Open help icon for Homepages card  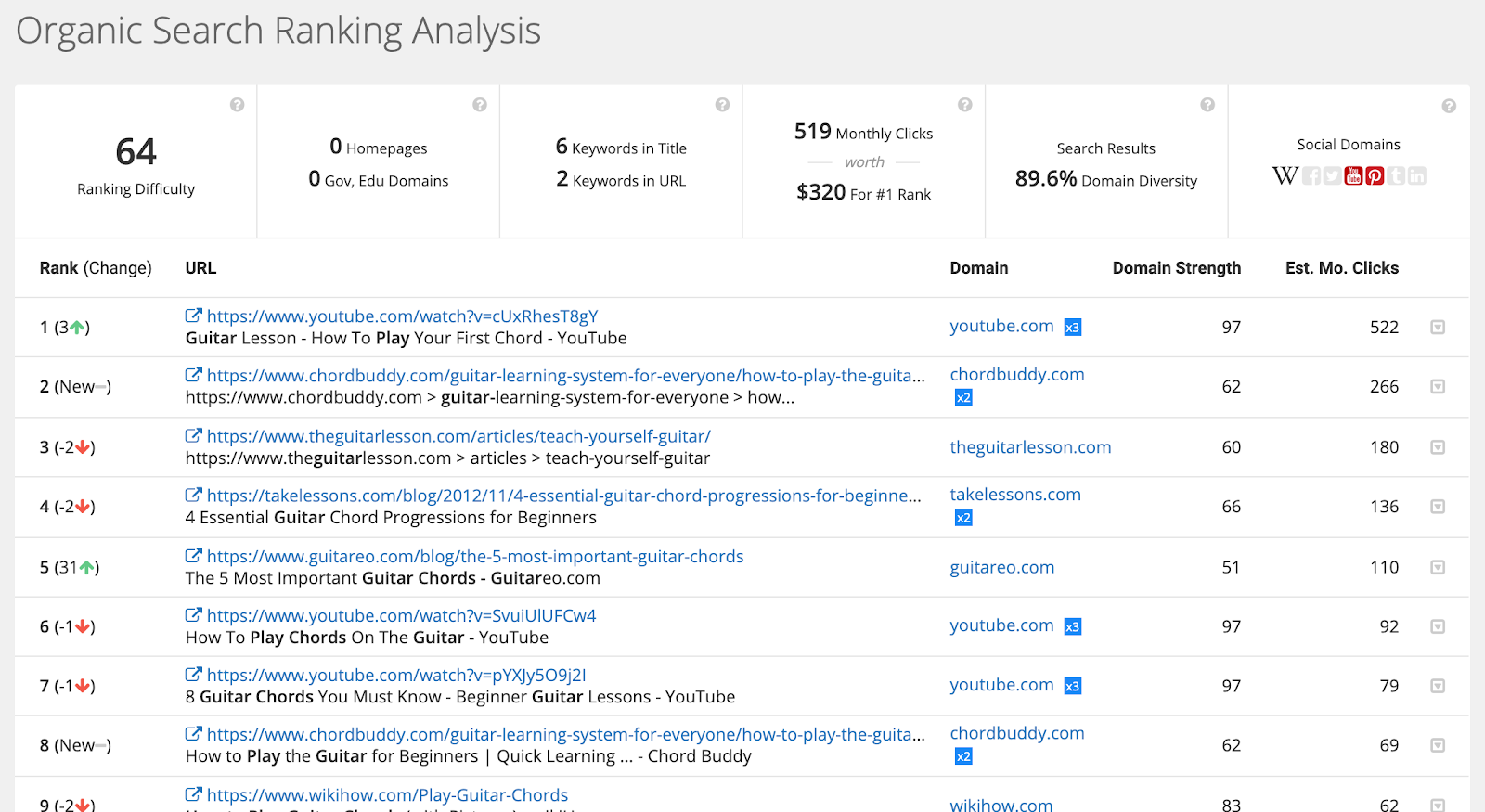pos(480,105)
